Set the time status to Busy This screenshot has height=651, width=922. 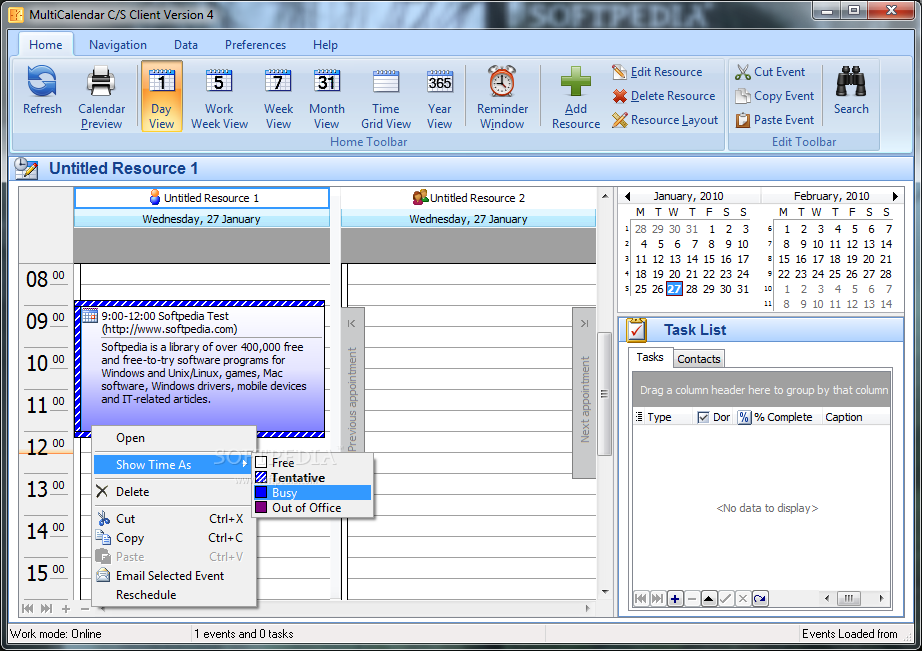click(x=313, y=493)
